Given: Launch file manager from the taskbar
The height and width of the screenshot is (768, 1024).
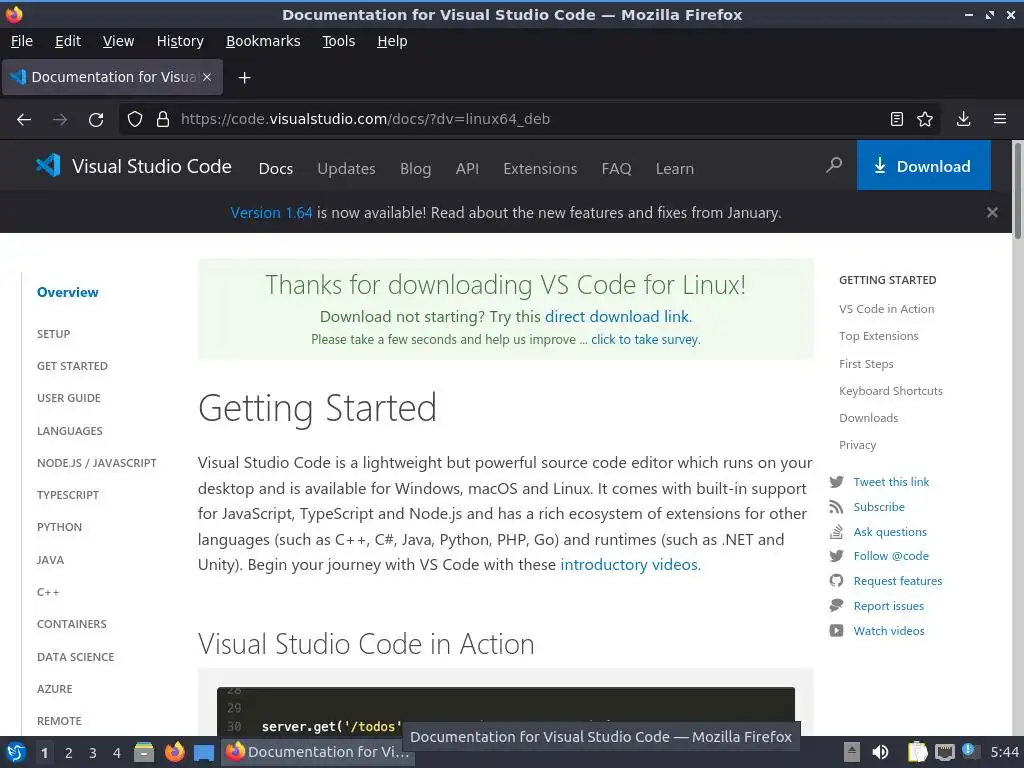Looking at the screenshot, I should (144, 752).
